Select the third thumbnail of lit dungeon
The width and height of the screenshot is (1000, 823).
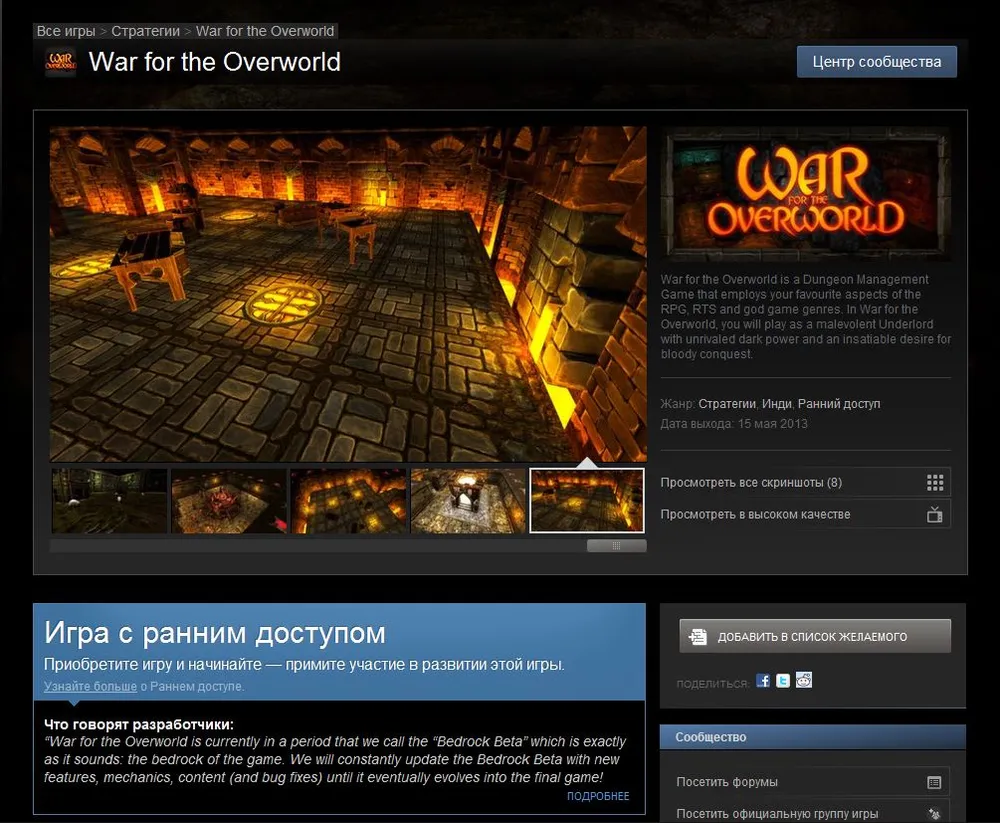click(x=348, y=501)
